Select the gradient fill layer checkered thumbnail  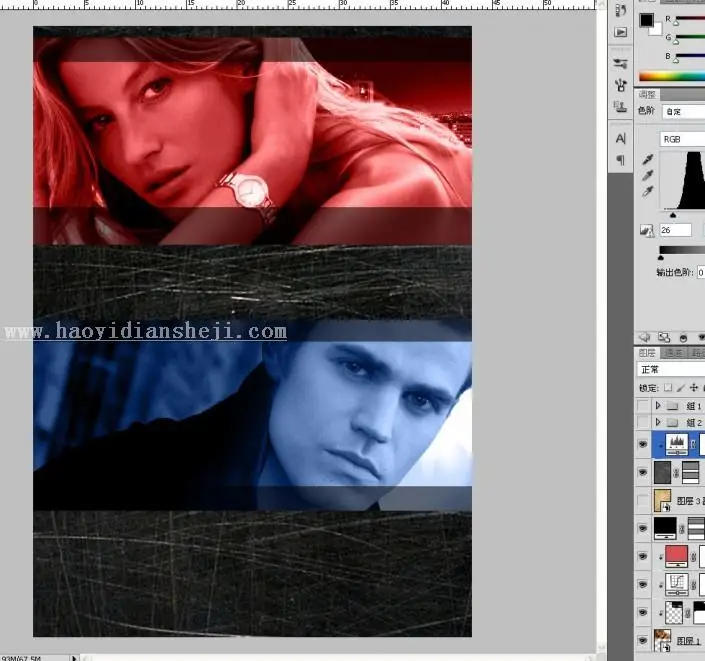674,612
